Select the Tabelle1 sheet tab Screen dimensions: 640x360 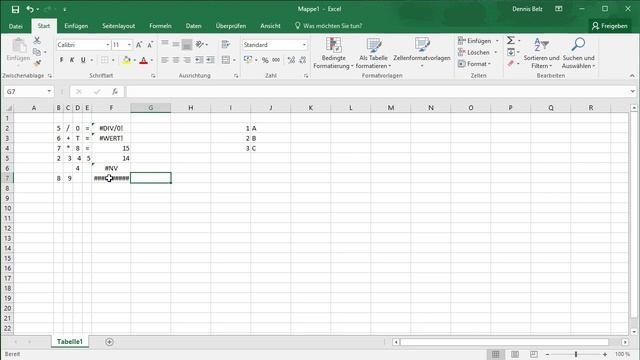click(x=70, y=342)
